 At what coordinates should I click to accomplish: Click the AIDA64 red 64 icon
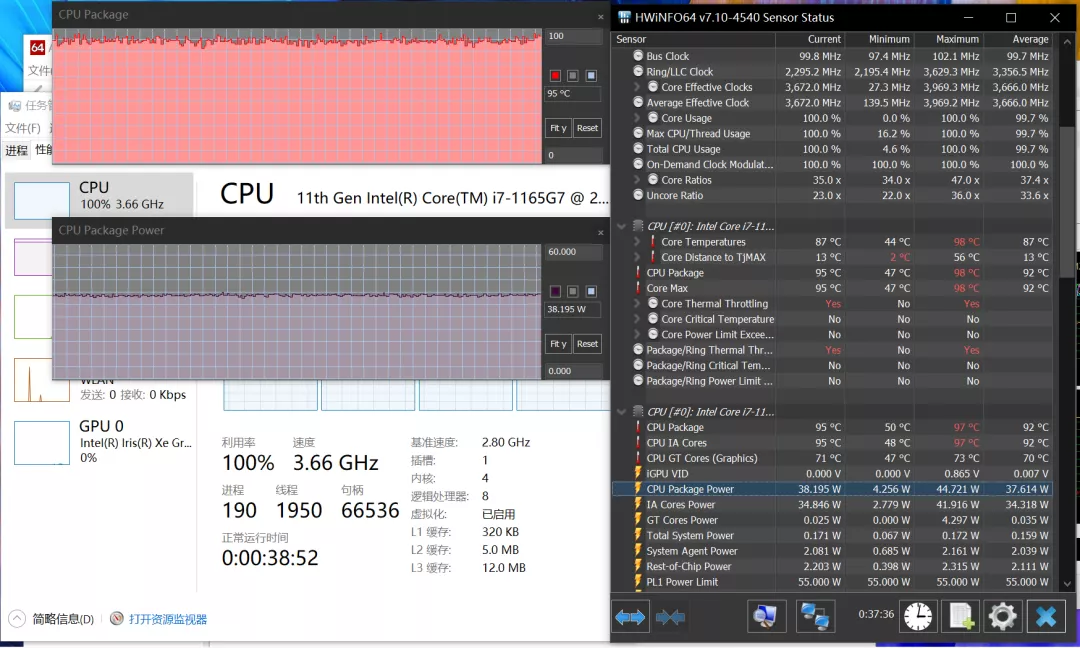pyautogui.click(x=37, y=48)
